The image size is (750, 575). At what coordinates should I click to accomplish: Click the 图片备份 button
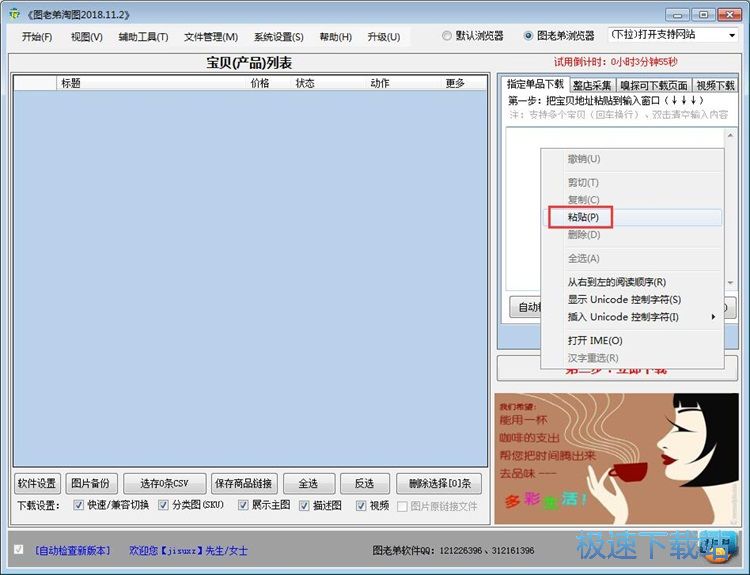tap(91, 484)
